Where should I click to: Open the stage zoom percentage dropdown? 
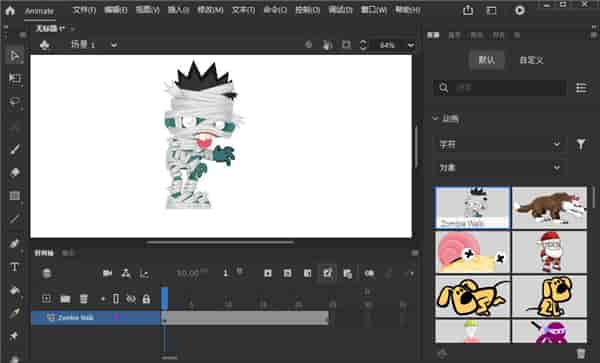tap(411, 45)
